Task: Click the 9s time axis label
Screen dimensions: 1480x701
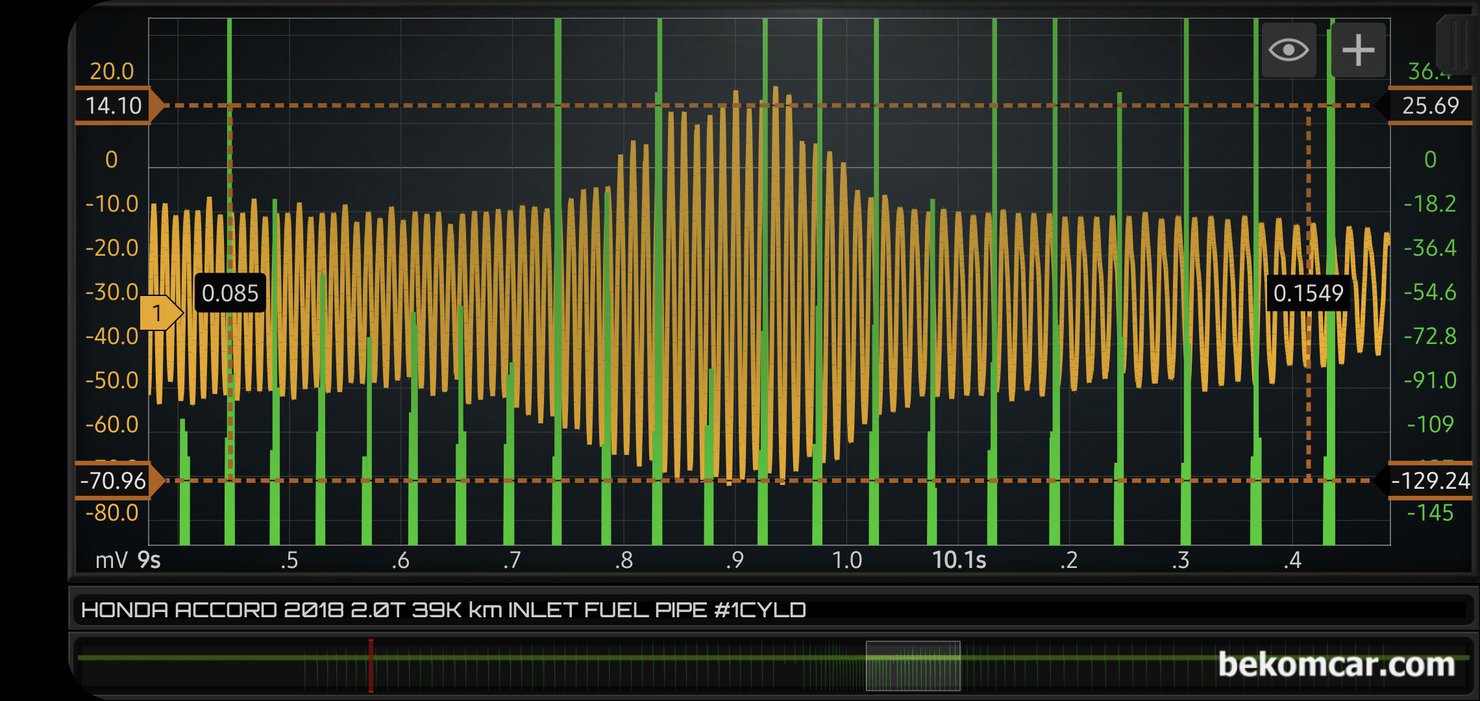Action: [x=149, y=560]
